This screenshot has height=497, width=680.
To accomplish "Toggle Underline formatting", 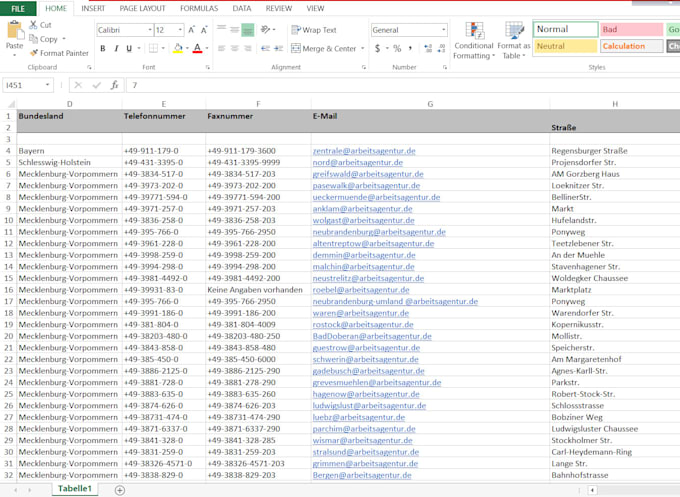I will click(x=129, y=48).
